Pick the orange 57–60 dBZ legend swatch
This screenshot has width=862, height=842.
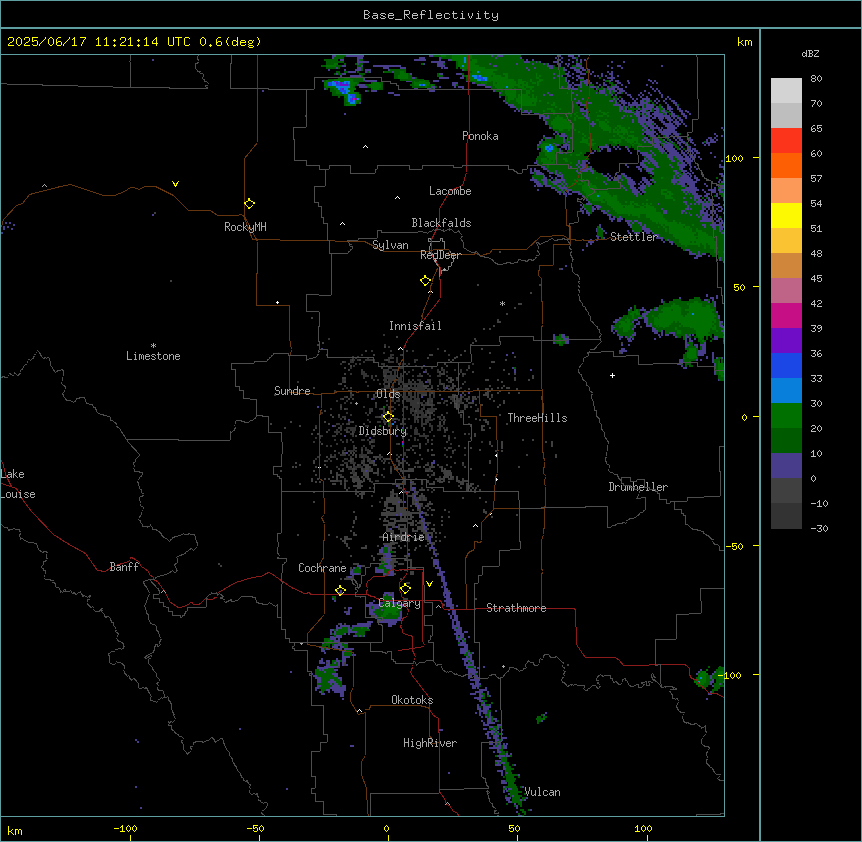[786, 165]
